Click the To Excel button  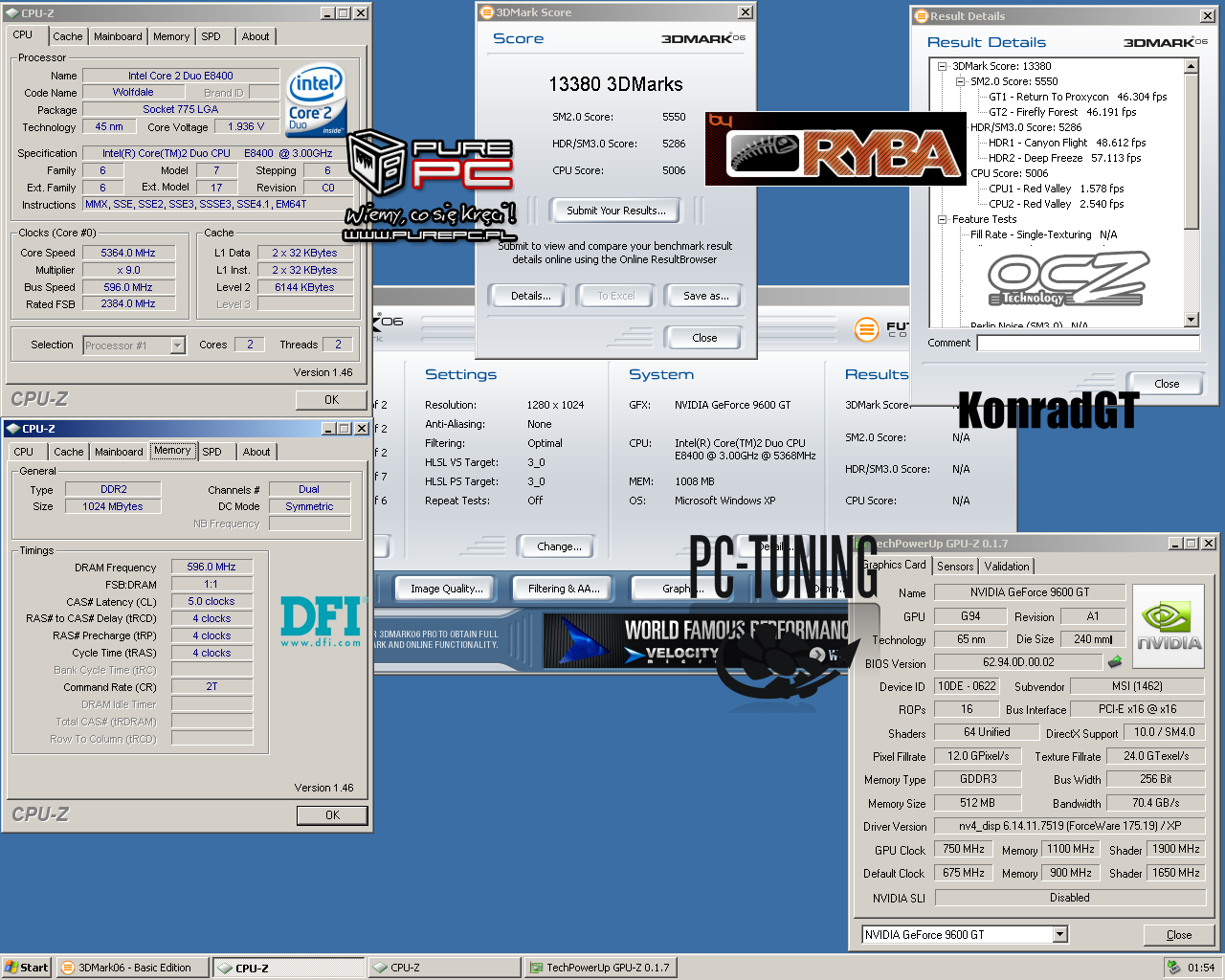tap(616, 296)
